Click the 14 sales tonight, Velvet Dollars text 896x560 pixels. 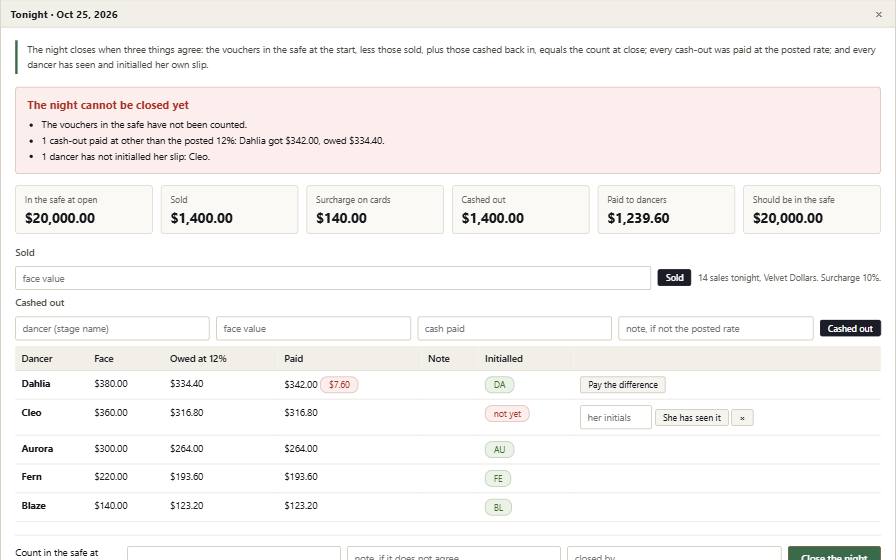[789, 278]
